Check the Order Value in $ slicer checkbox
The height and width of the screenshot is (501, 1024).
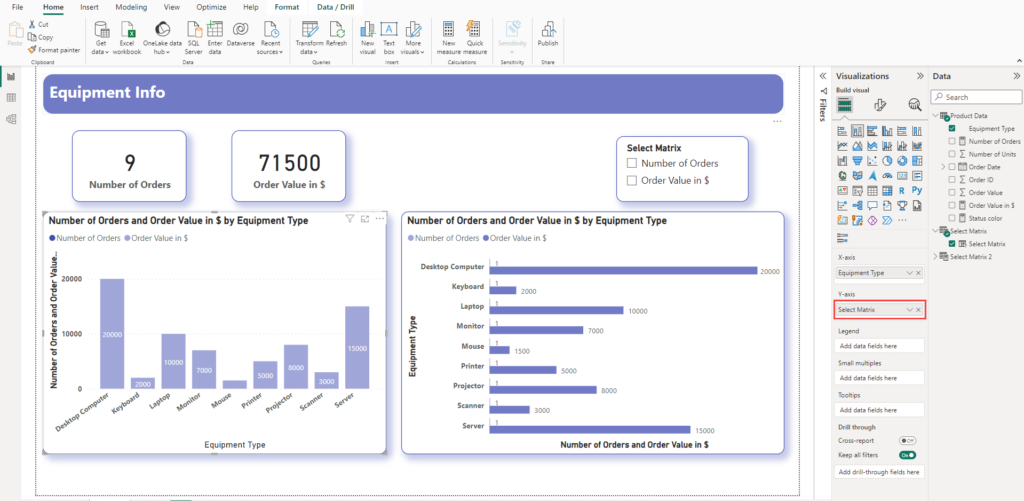click(x=631, y=181)
